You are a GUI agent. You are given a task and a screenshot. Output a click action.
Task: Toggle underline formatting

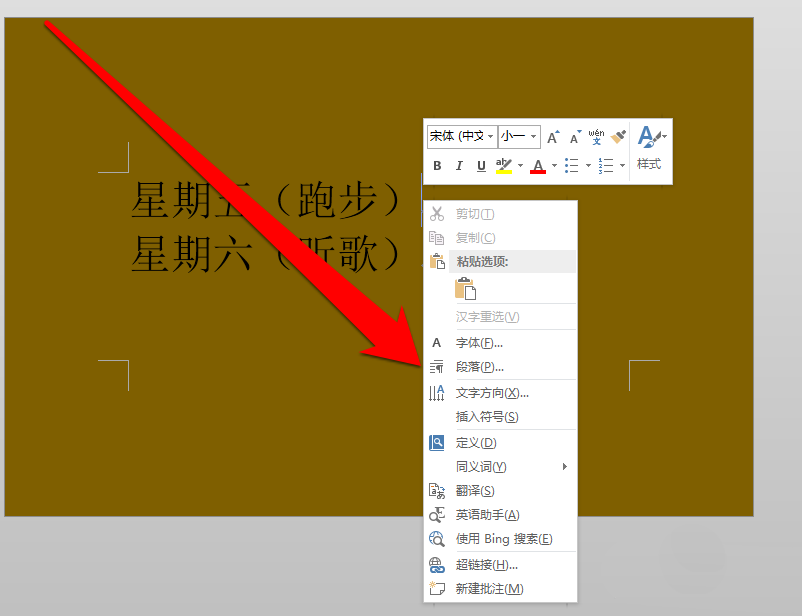point(480,164)
